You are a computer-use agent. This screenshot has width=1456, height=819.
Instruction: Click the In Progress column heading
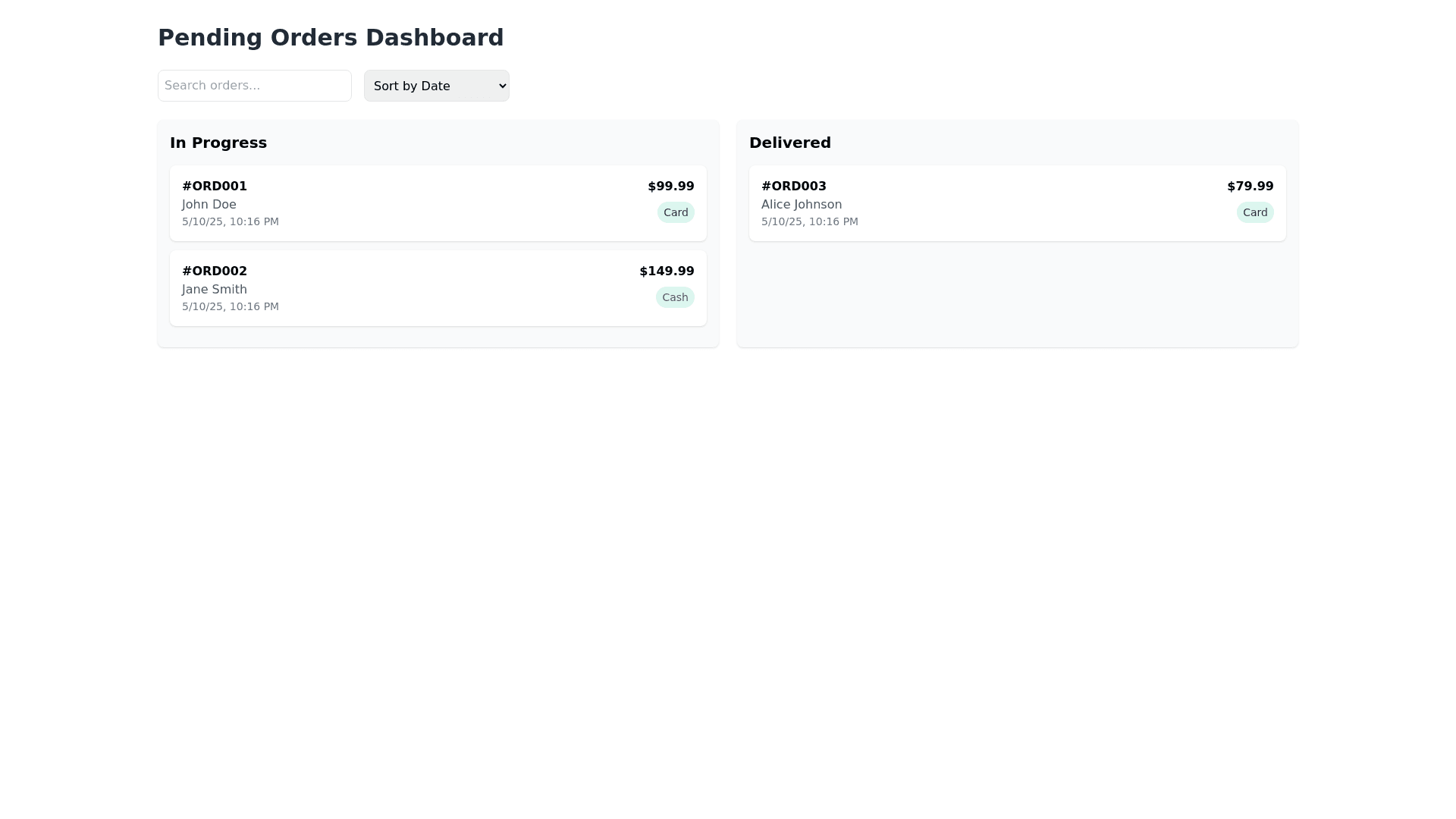coord(218,143)
